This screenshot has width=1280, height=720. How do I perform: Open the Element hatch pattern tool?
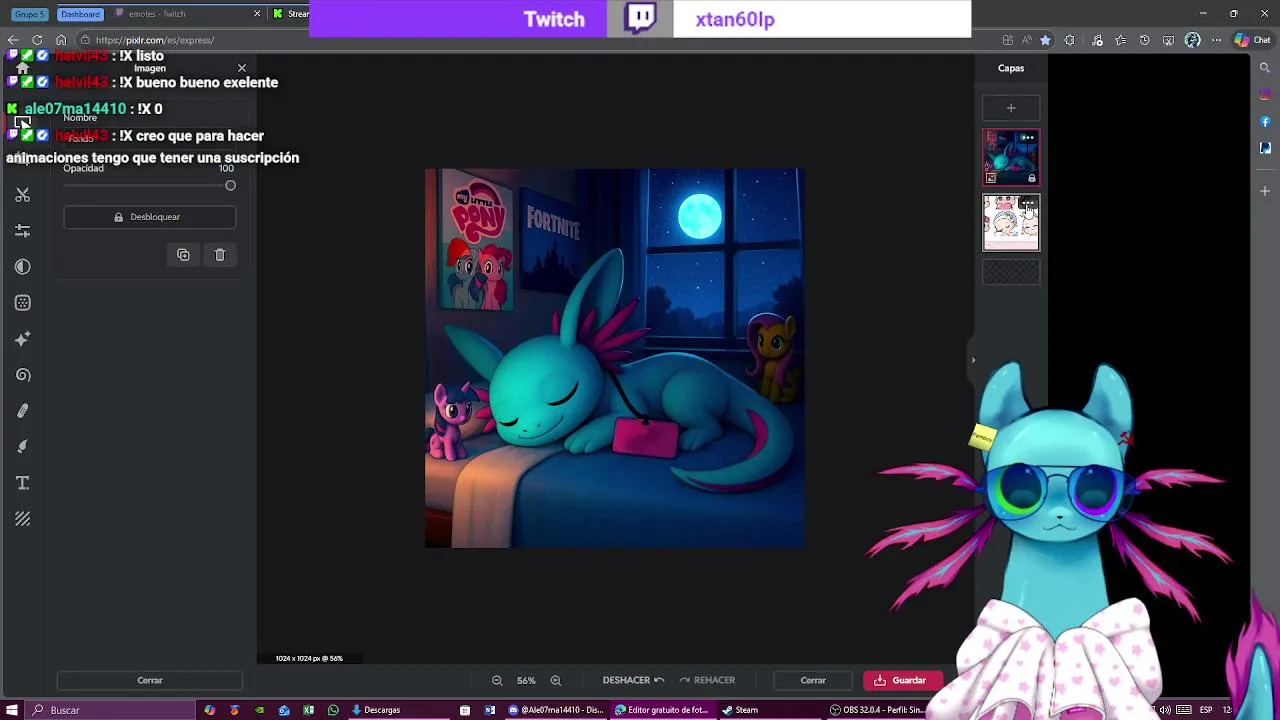22,519
